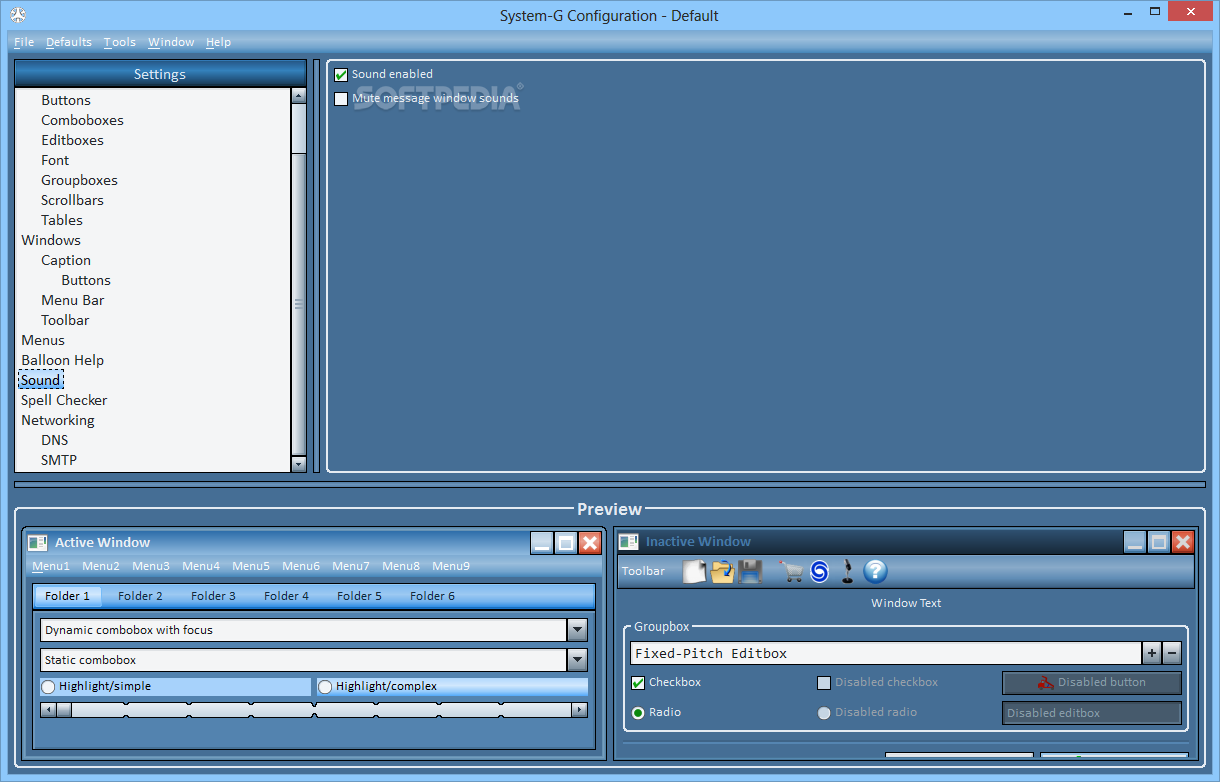Enable Mute message window sounds
This screenshot has width=1220, height=782.
click(341, 99)
